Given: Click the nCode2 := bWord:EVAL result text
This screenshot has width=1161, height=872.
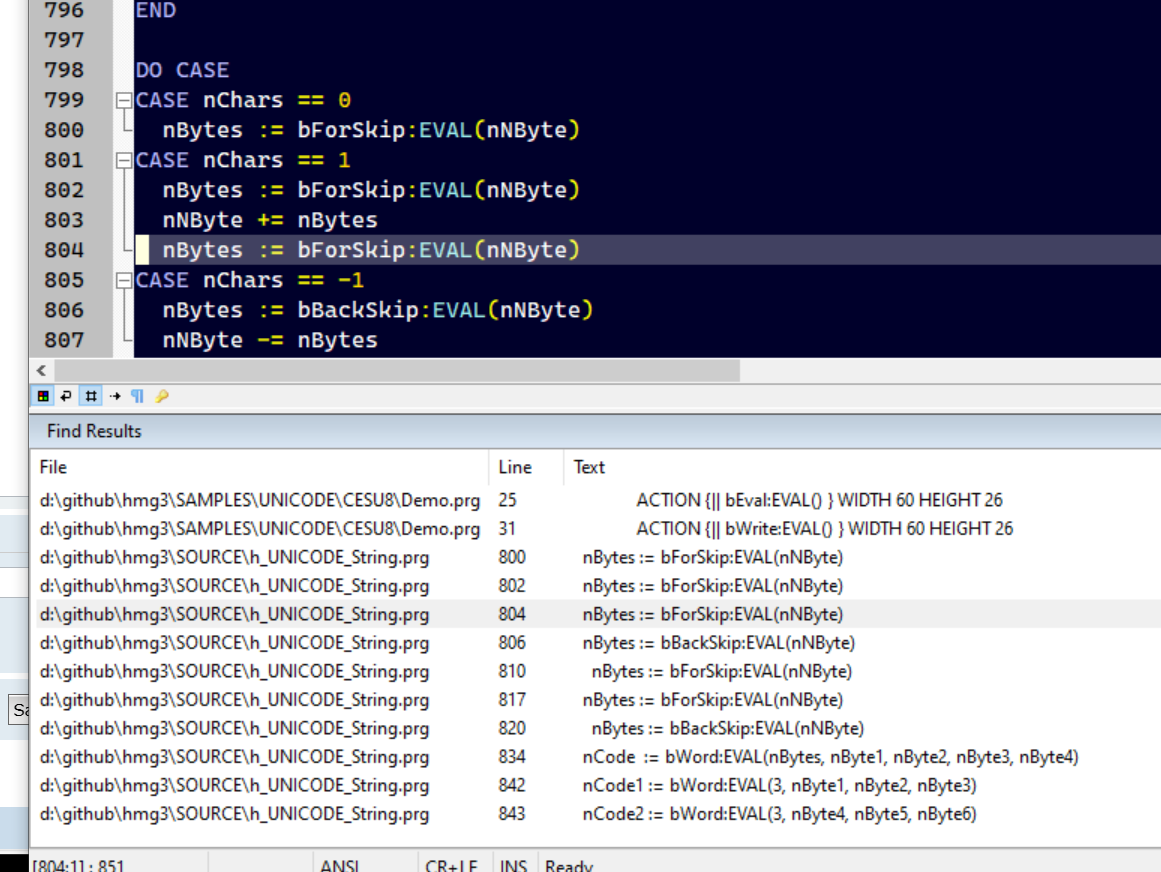Looking at the screenshot, I should (x=779, y=814).
